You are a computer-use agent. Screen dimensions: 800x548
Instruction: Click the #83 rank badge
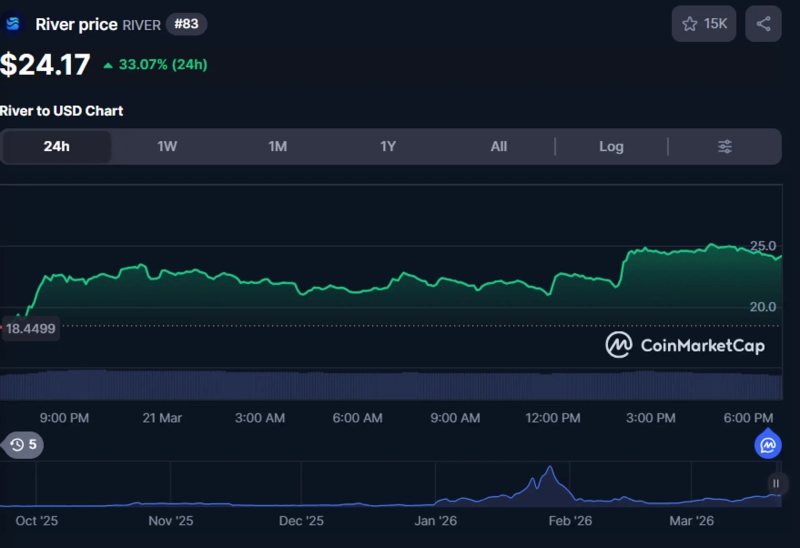[186, 24]
